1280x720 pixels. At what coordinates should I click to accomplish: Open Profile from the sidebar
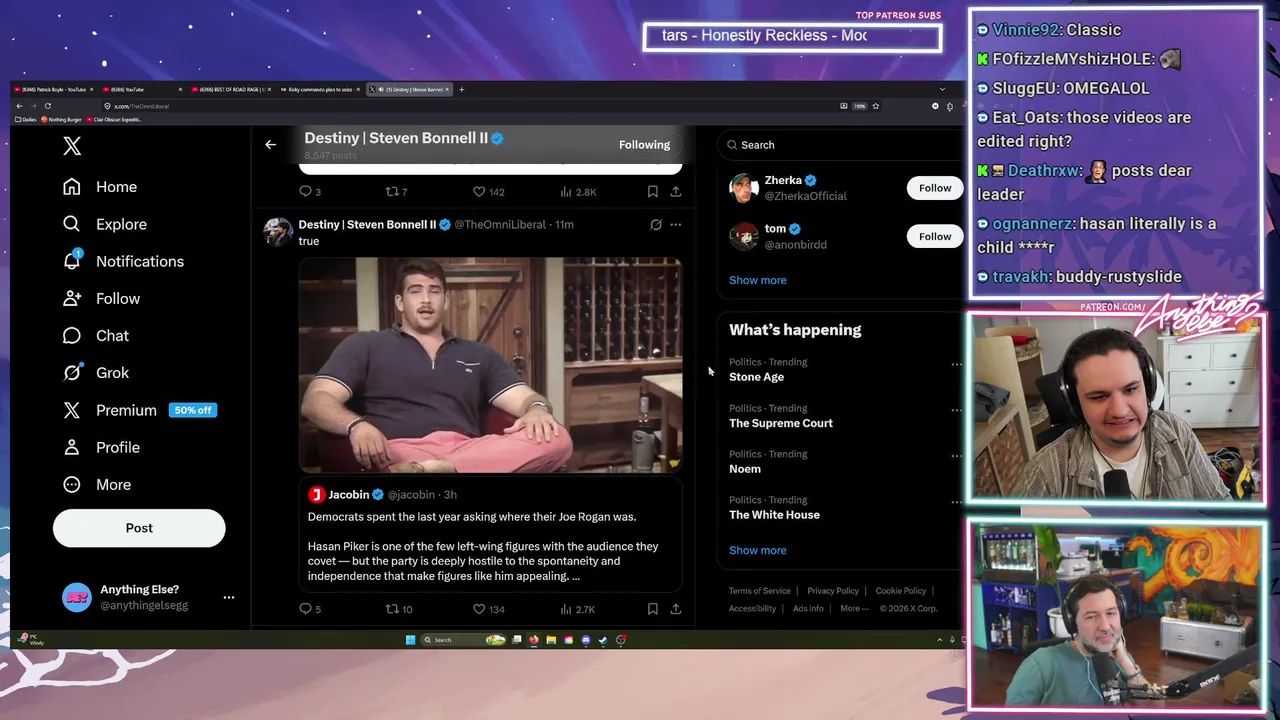[101, 447]
